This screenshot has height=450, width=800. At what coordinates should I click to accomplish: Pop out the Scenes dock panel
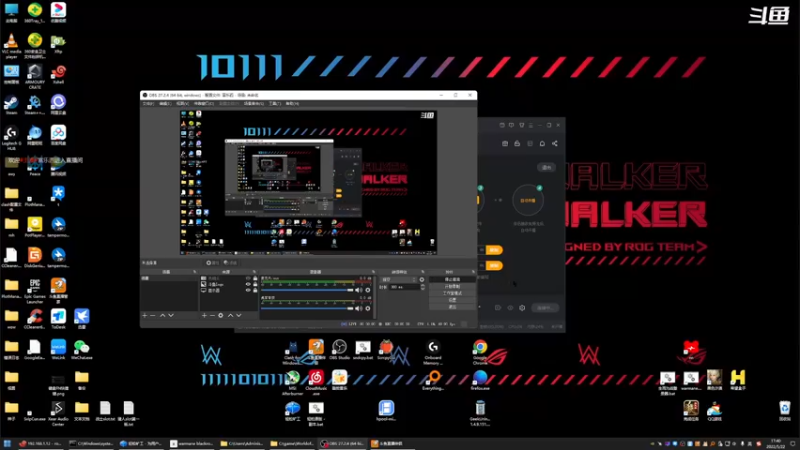point(194,272)
